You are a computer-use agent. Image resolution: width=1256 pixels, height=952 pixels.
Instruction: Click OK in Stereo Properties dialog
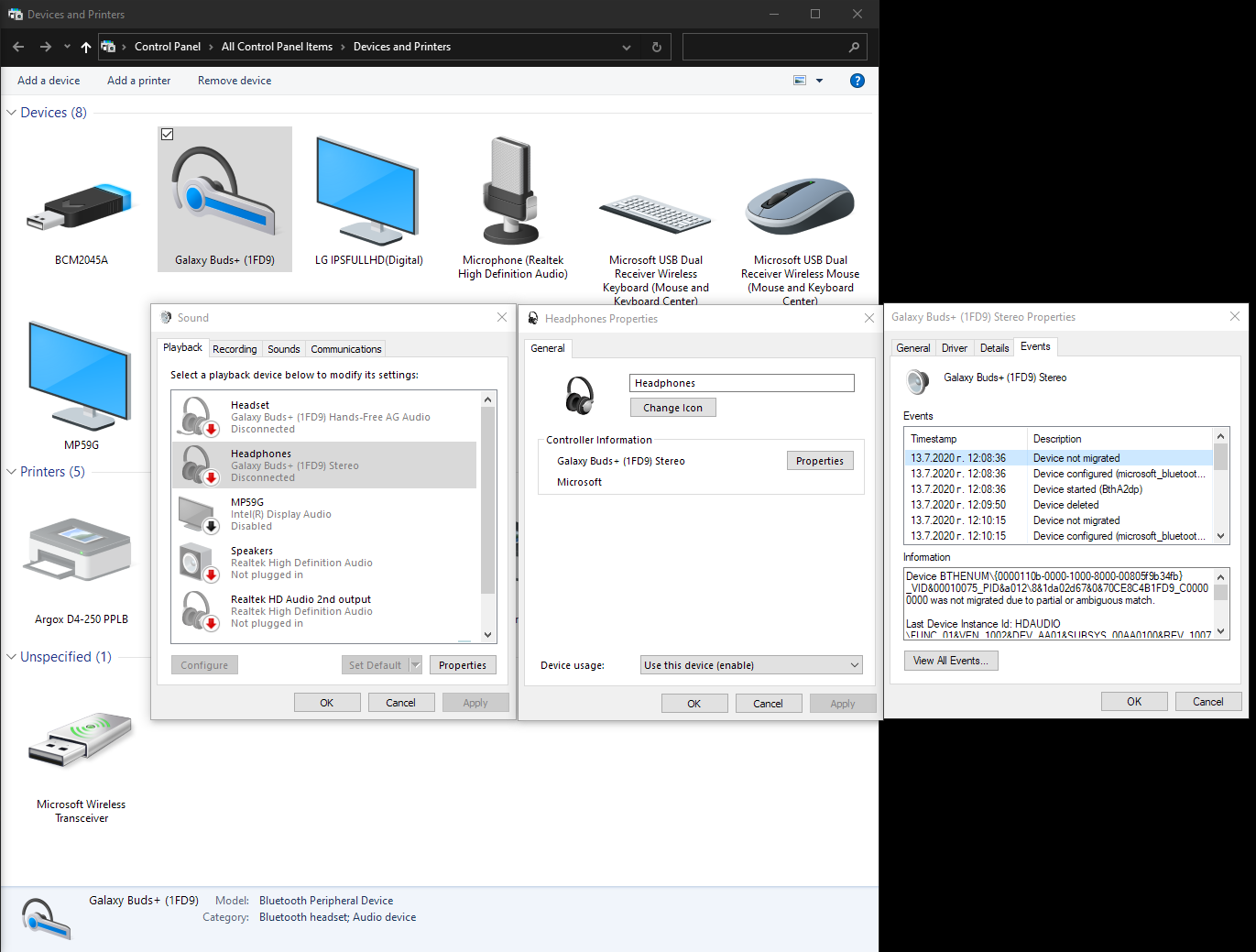click(1134, 702)
